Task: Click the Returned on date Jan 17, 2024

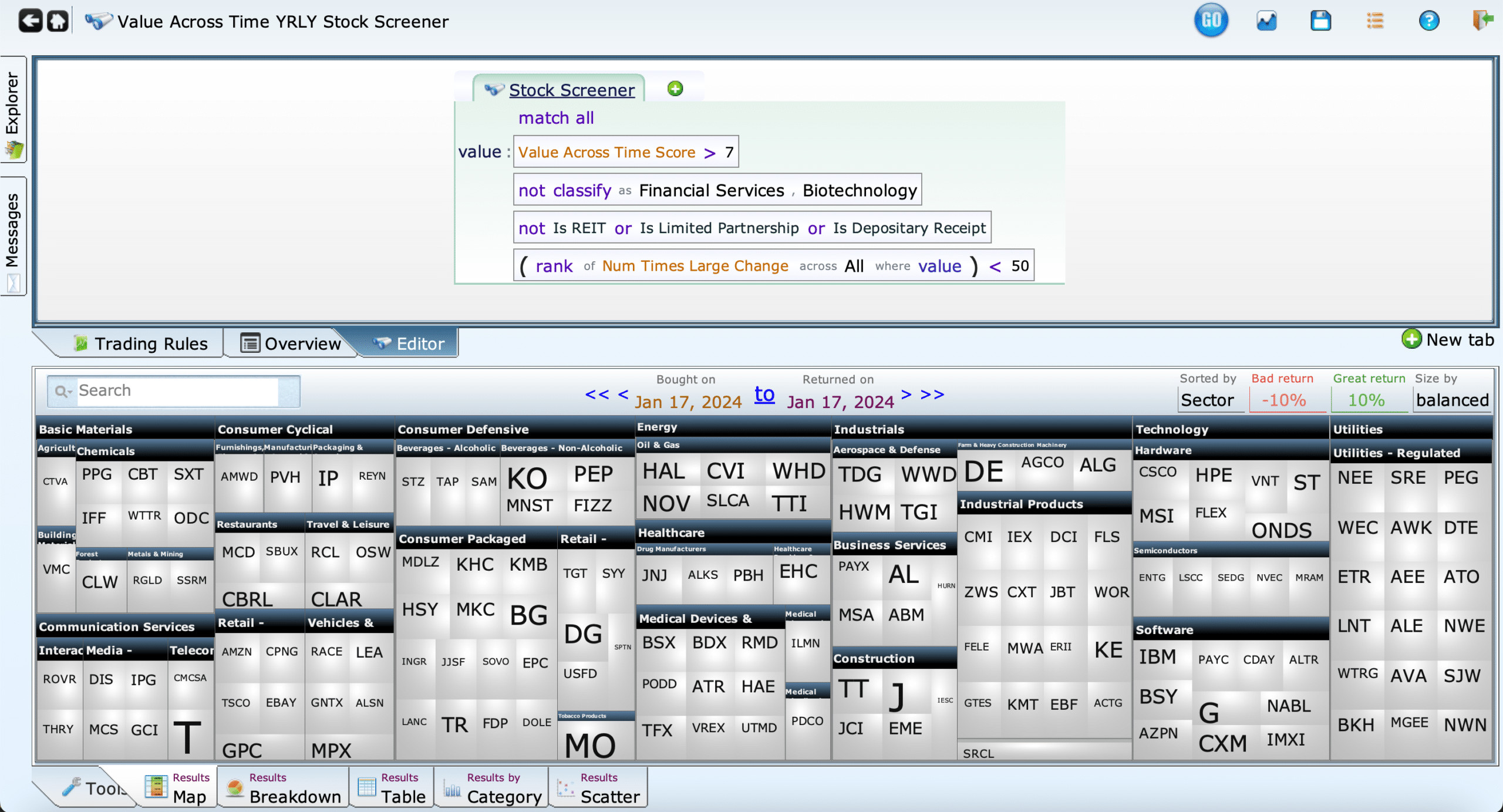Action: 840,402
